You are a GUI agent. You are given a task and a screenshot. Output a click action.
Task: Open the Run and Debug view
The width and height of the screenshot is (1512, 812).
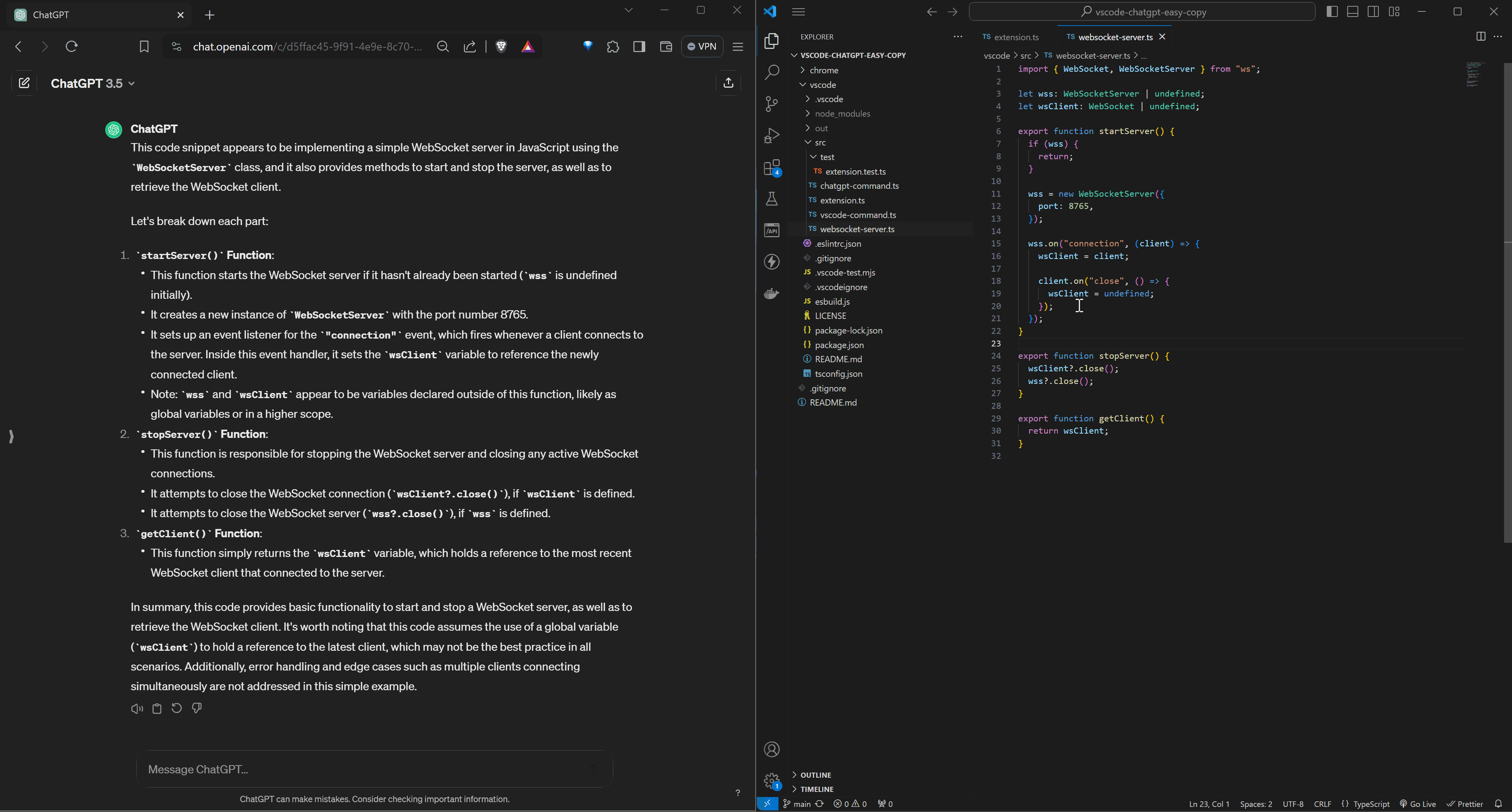click(x=772, y=136)
